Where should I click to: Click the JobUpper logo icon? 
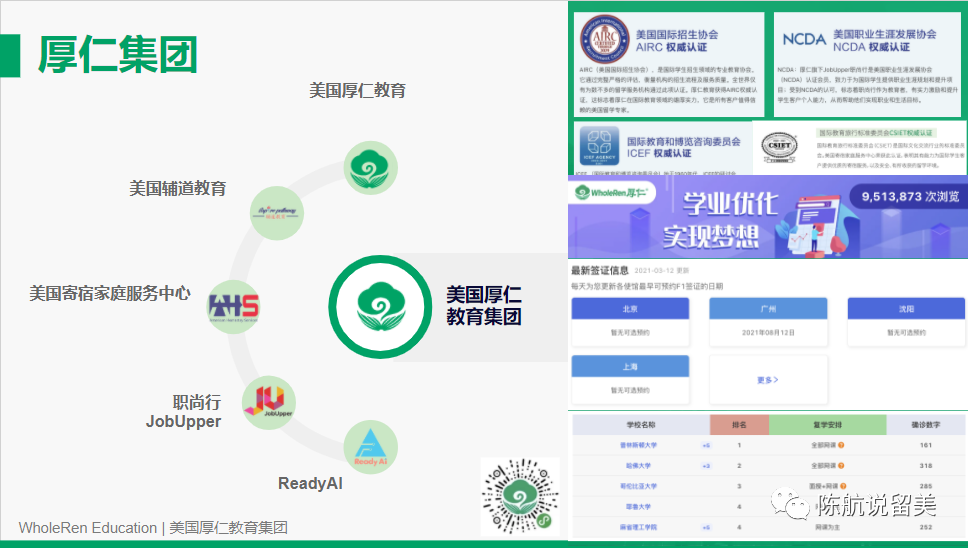(269, 401)
